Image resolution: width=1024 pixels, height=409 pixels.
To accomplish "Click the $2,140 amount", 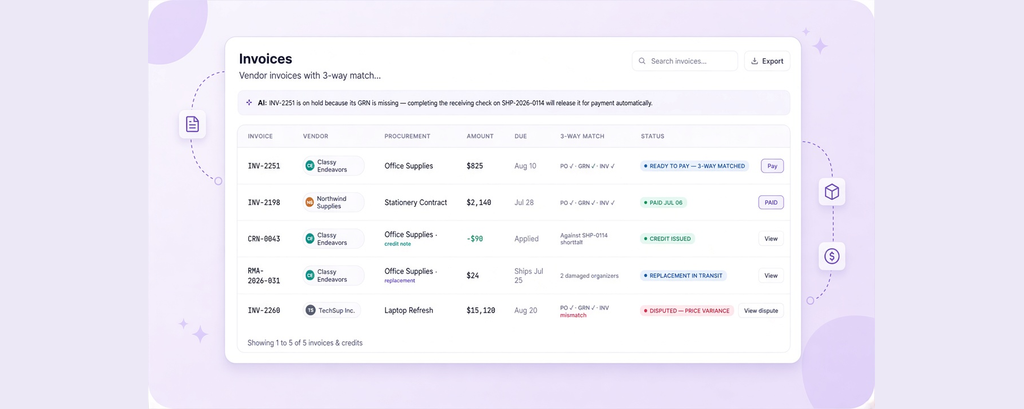I will (x=479, y=203).
